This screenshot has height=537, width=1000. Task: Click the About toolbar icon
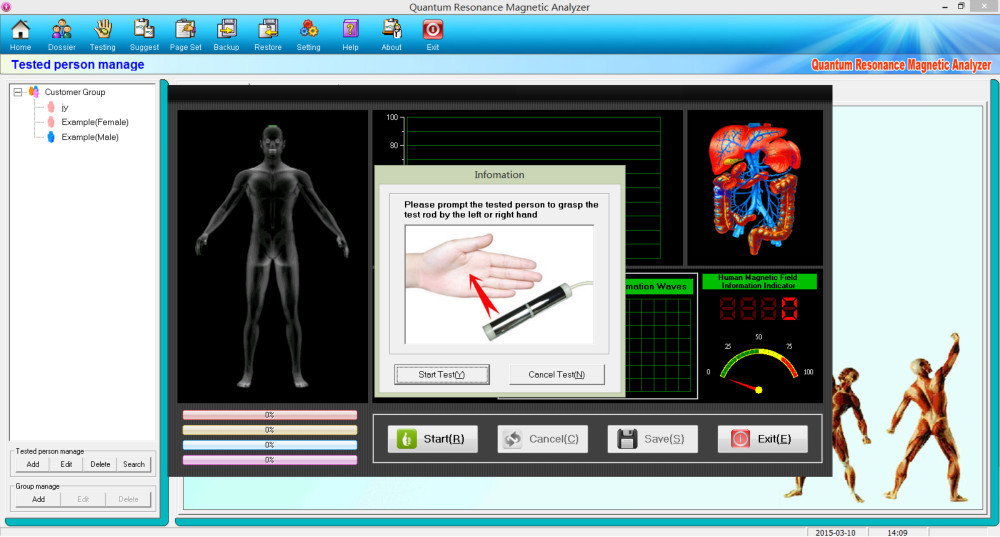(391, 31)
